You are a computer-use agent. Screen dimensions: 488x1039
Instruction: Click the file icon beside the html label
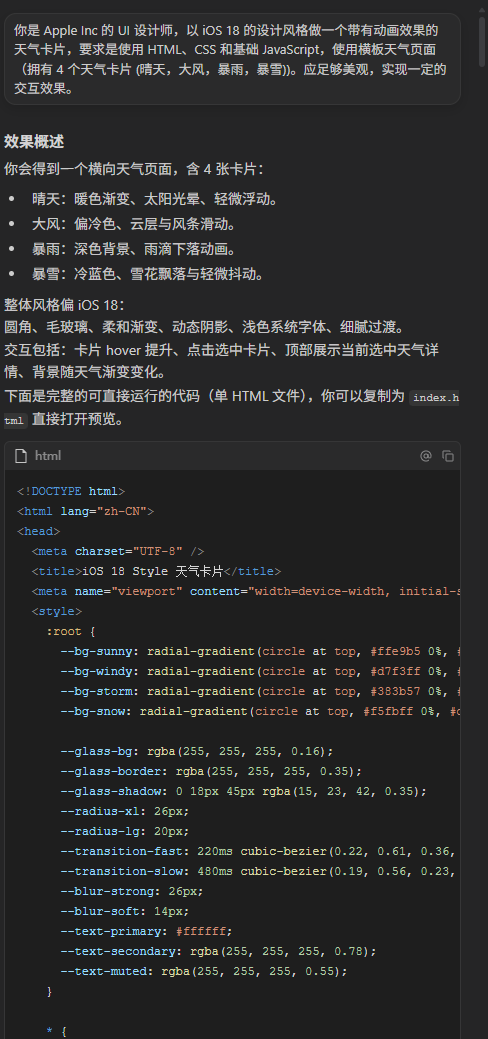tap(21, 456)
